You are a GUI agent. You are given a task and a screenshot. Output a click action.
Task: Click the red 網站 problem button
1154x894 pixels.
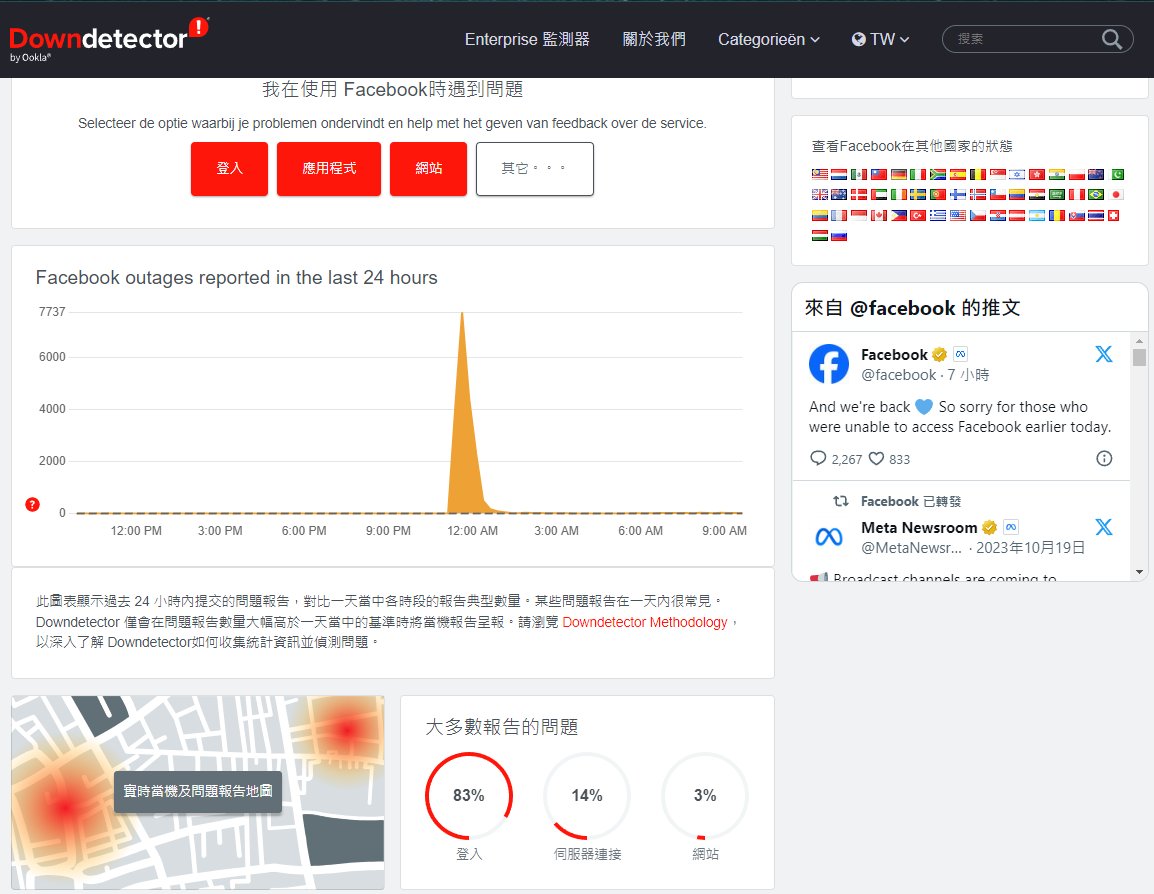point(428,168)
